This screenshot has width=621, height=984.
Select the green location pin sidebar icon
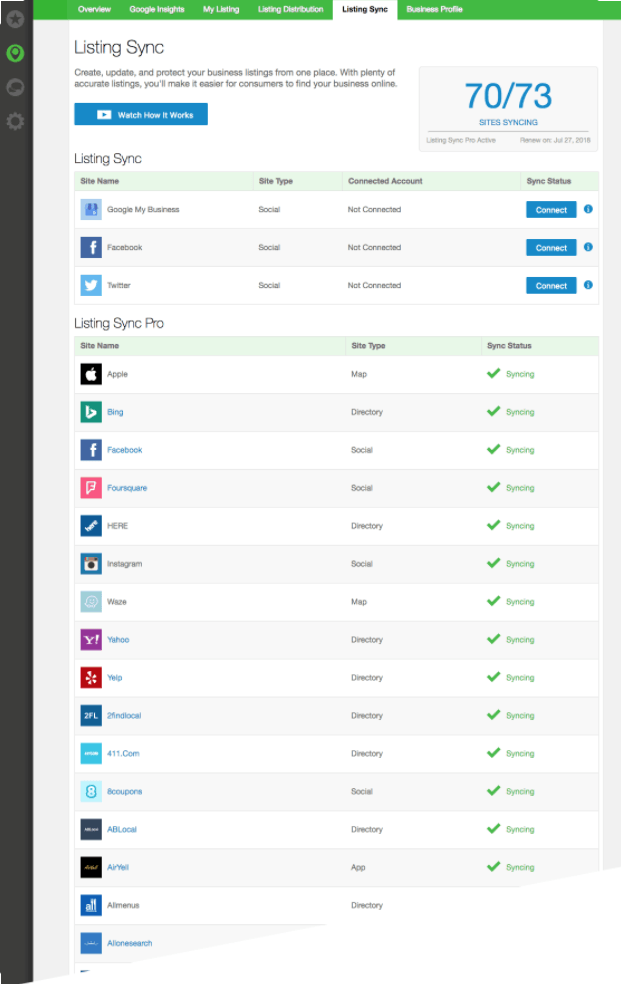15,53
